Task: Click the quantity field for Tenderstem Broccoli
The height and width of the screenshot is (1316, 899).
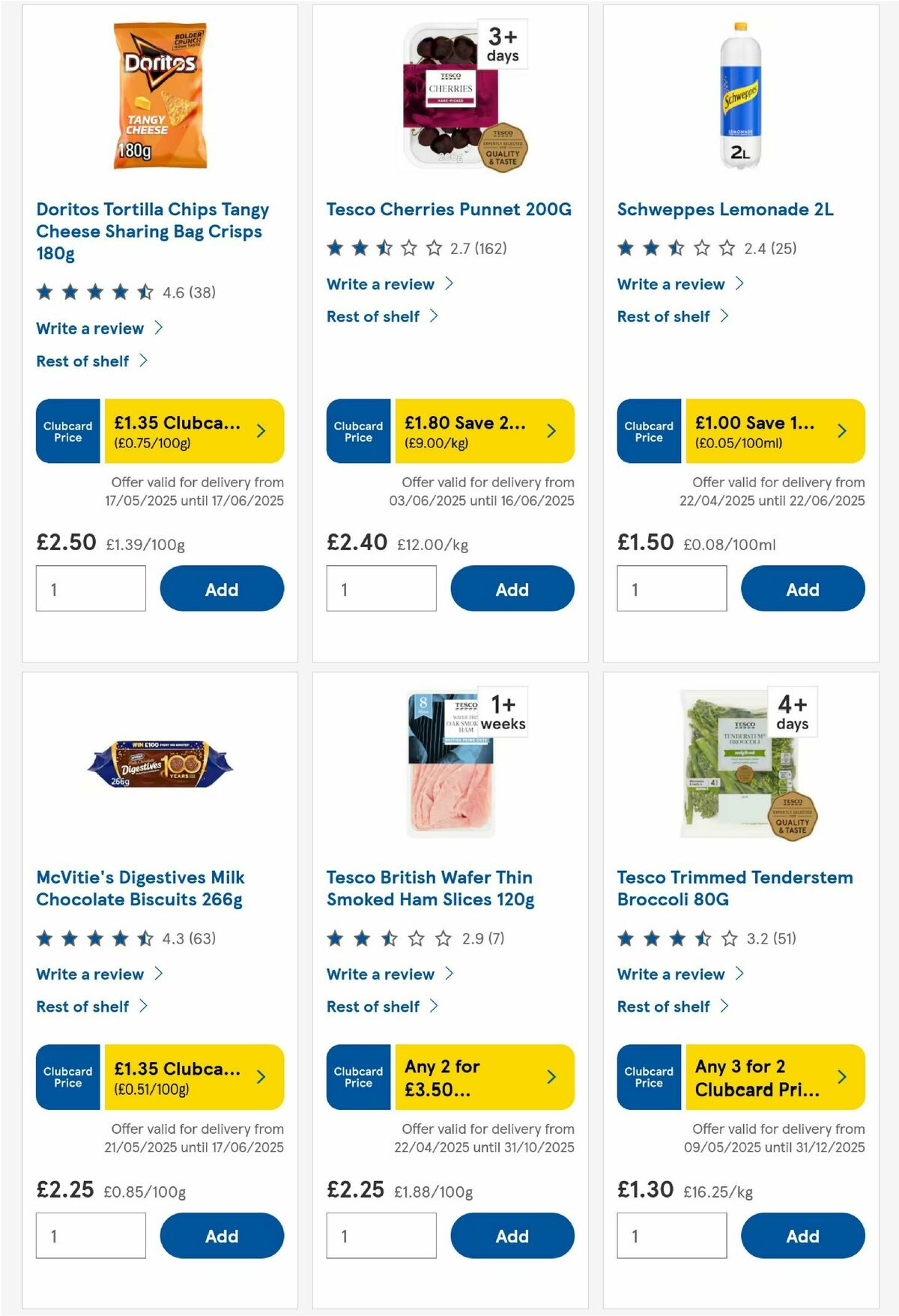Action: [672, 1235]
